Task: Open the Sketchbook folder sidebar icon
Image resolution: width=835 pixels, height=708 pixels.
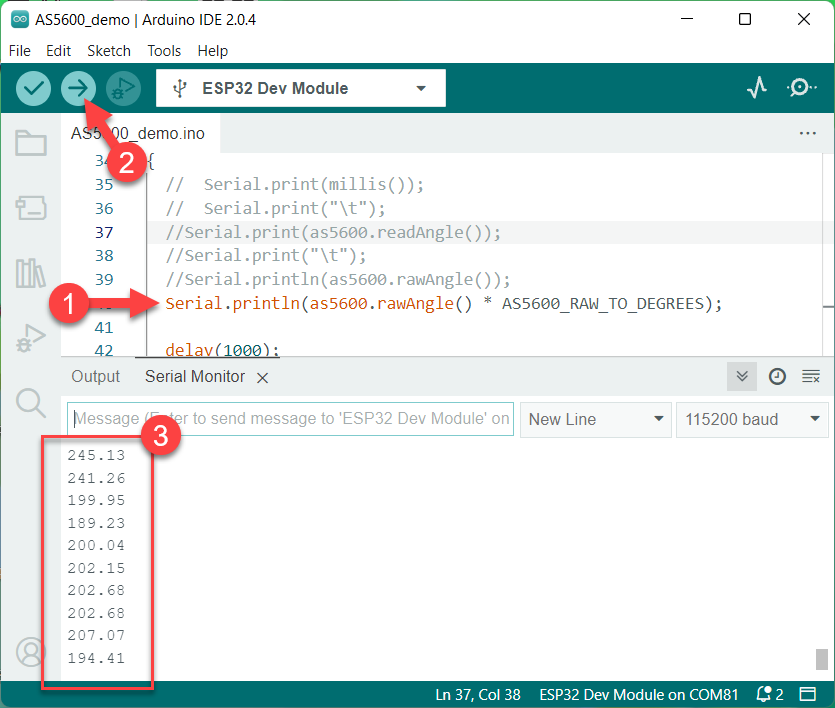Action: point(31,143)
